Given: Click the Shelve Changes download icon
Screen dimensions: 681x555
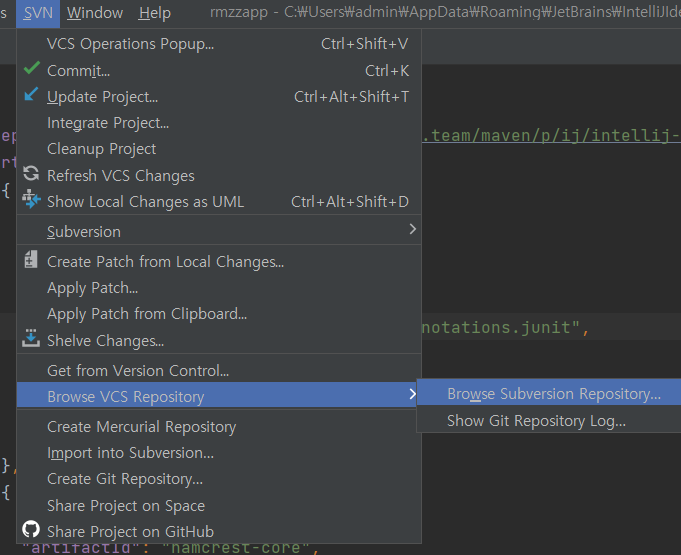Looking at the screenshot, I should click(31, 338).
